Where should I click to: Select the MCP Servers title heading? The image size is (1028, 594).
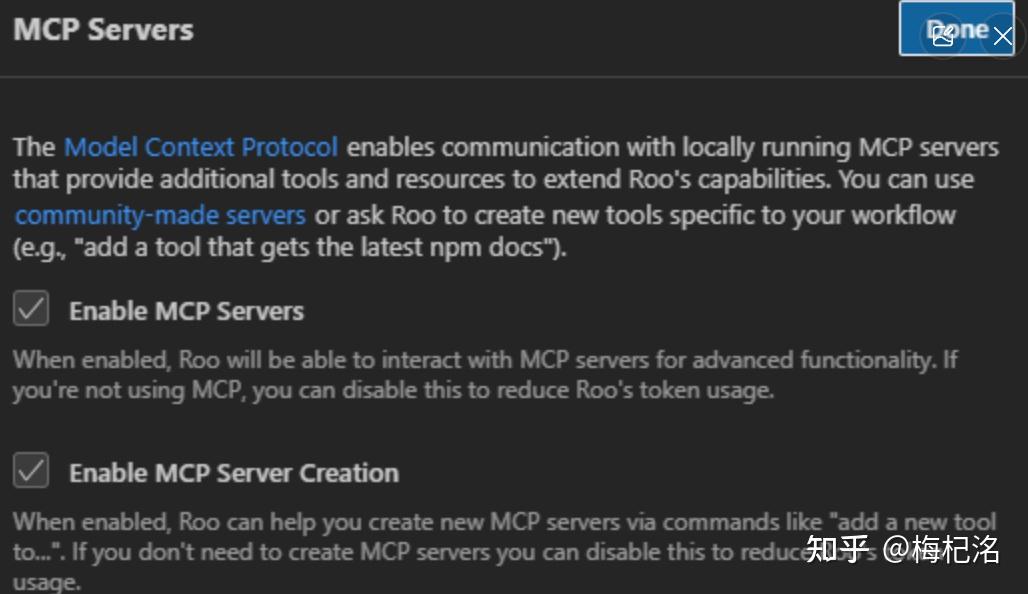tap(101, 29)
